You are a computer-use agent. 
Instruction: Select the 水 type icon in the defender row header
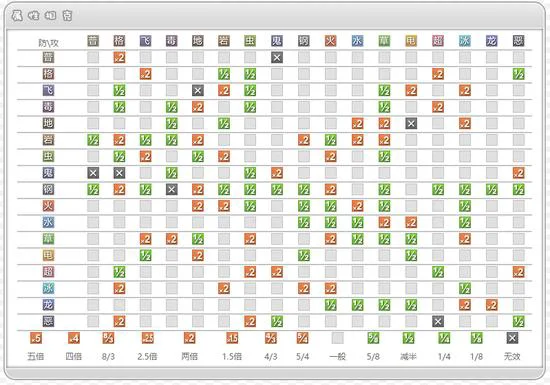coord(48,222)
